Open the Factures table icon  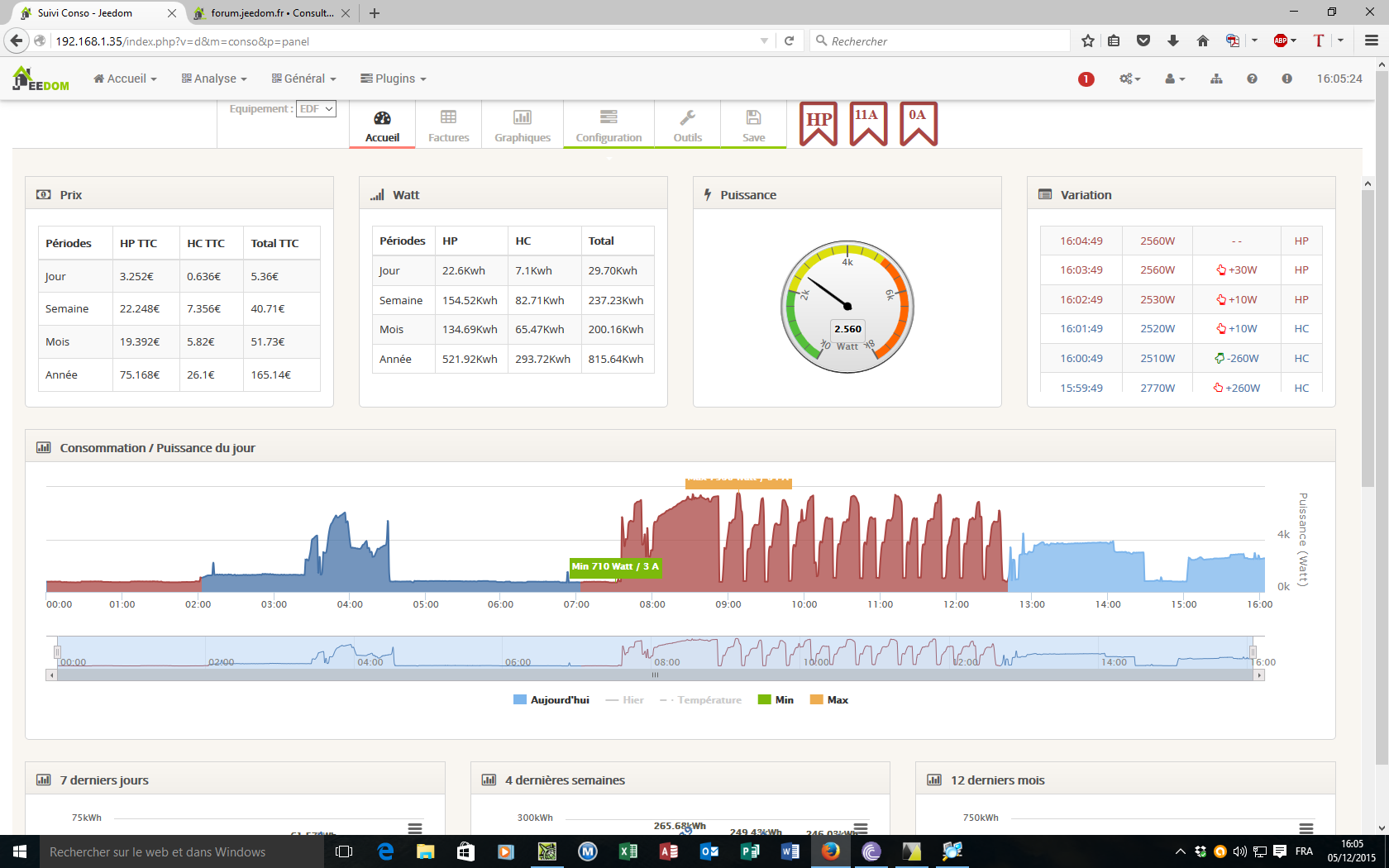(x=448, y=117)
